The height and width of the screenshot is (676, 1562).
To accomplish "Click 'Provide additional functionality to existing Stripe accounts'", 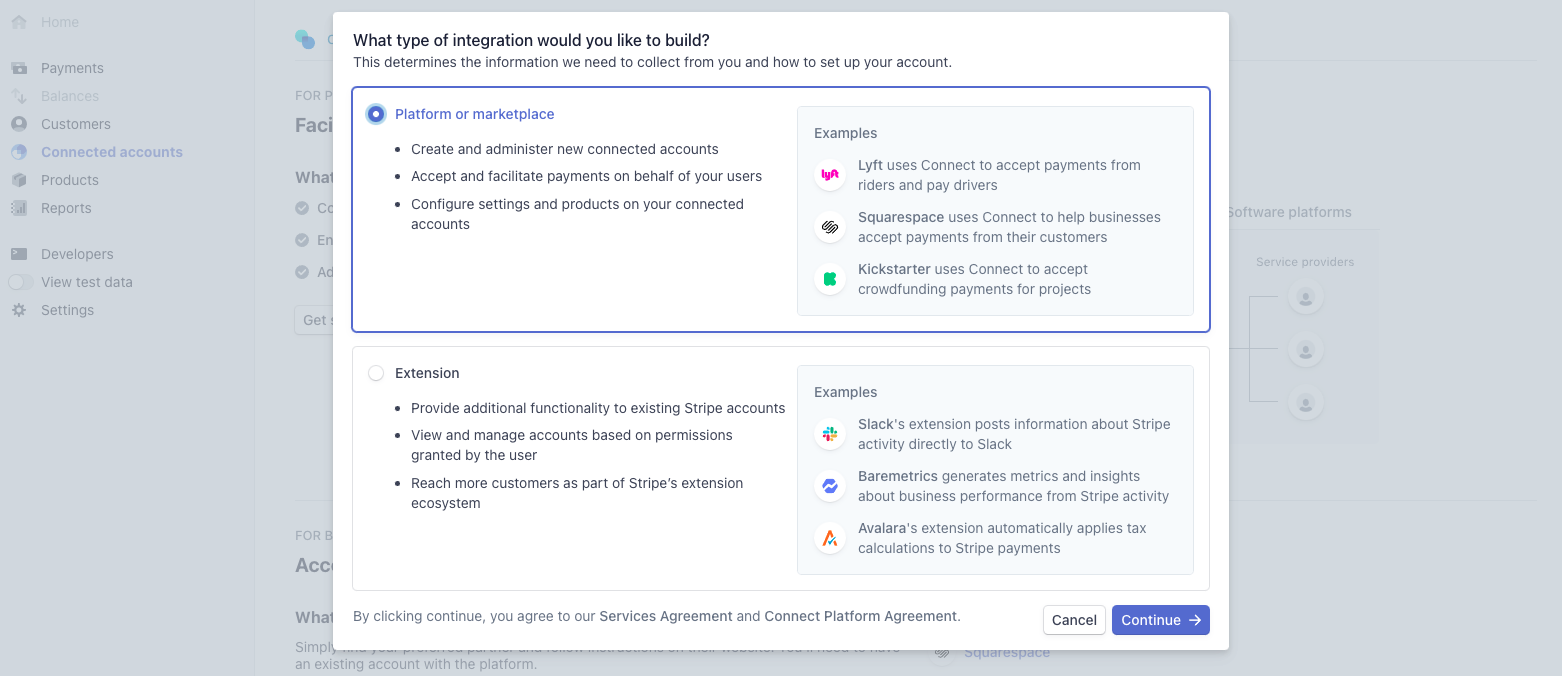I will pos(598,408).
